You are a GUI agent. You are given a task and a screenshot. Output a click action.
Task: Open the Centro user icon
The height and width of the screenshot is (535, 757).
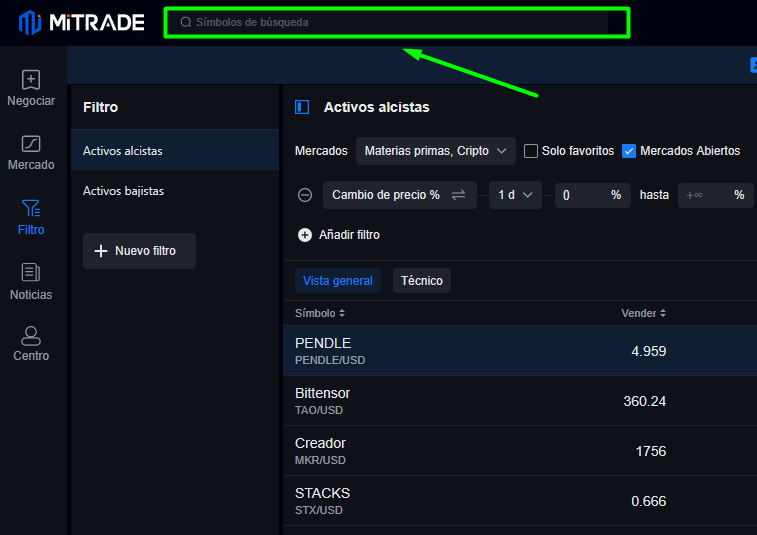(31, 336)
